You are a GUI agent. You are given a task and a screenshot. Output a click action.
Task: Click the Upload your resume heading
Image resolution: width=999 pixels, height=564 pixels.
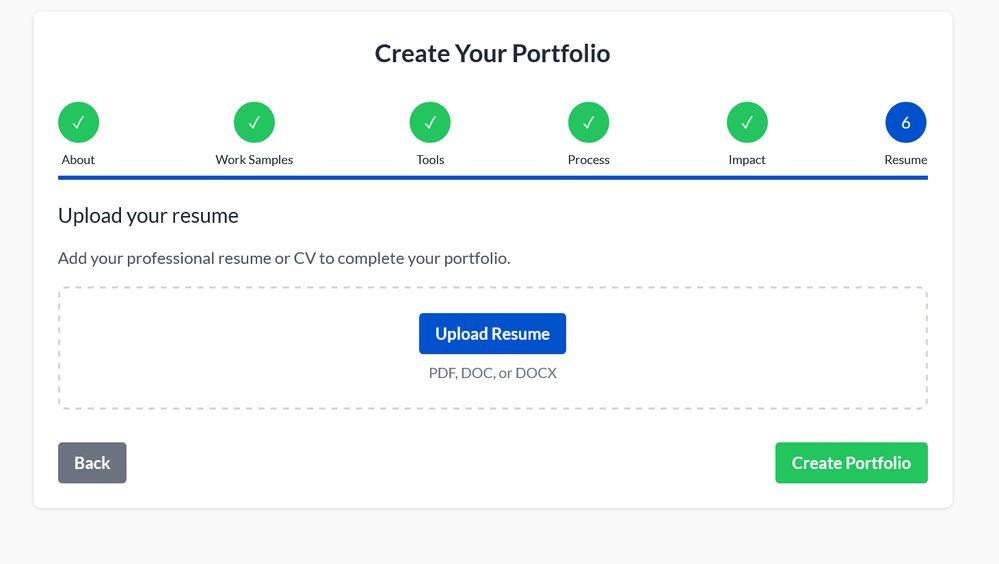click(148, 216)
